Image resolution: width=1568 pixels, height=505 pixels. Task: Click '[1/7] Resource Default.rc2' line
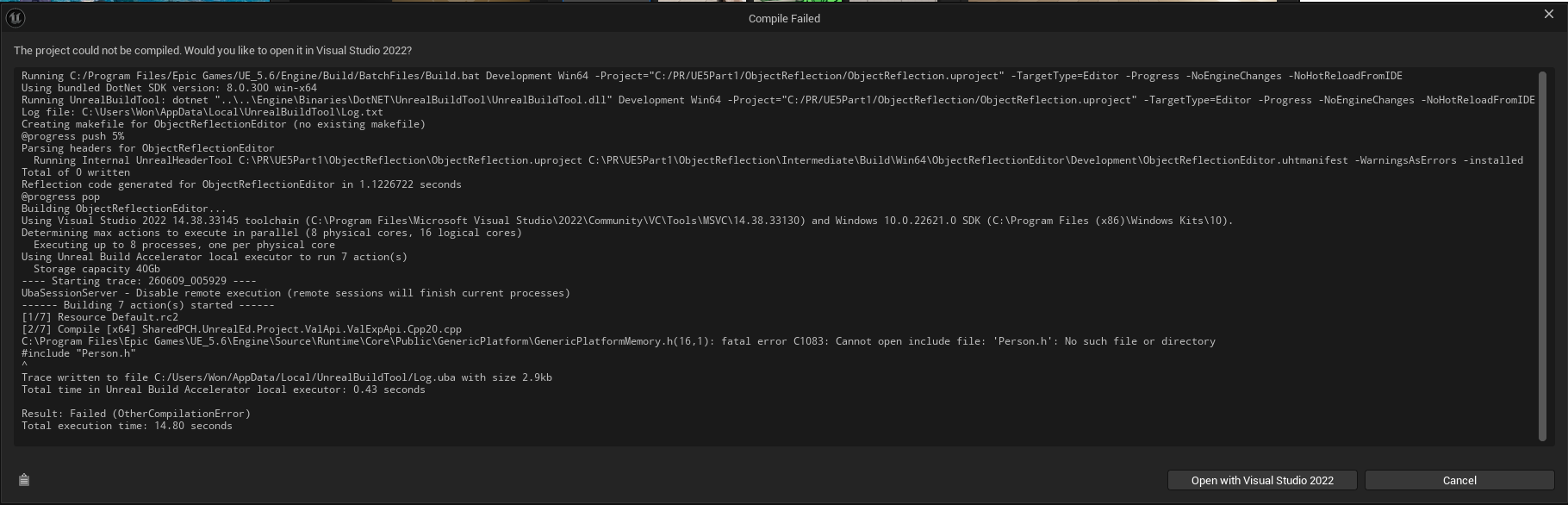click(100, 317)
